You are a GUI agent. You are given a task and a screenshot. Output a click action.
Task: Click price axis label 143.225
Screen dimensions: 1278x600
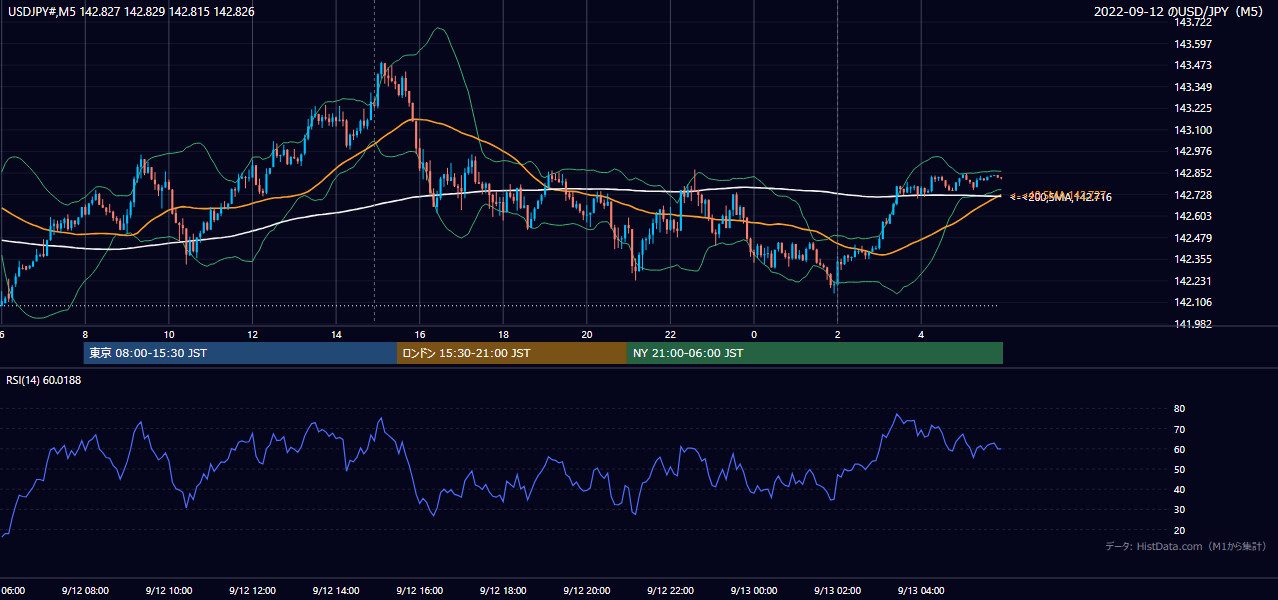1192,108
